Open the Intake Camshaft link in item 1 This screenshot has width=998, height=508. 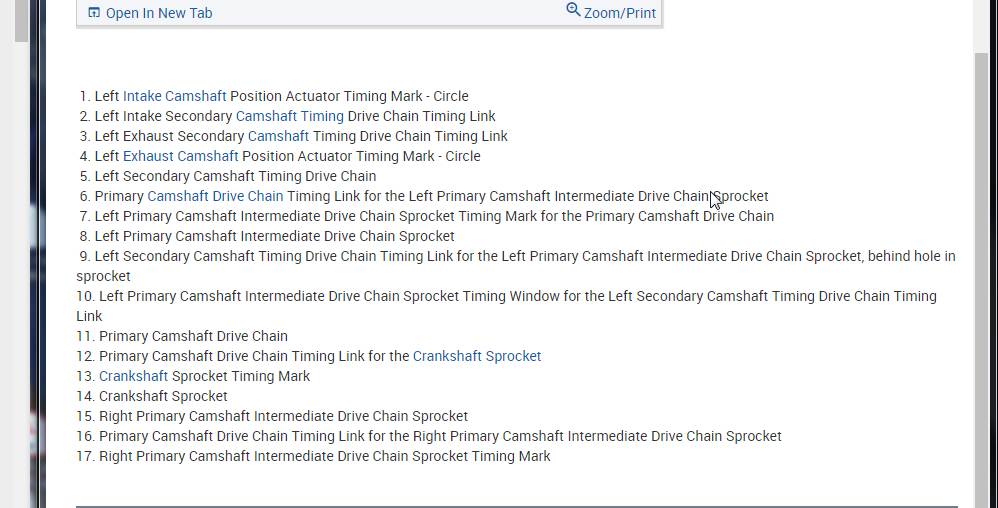[174, 96]
